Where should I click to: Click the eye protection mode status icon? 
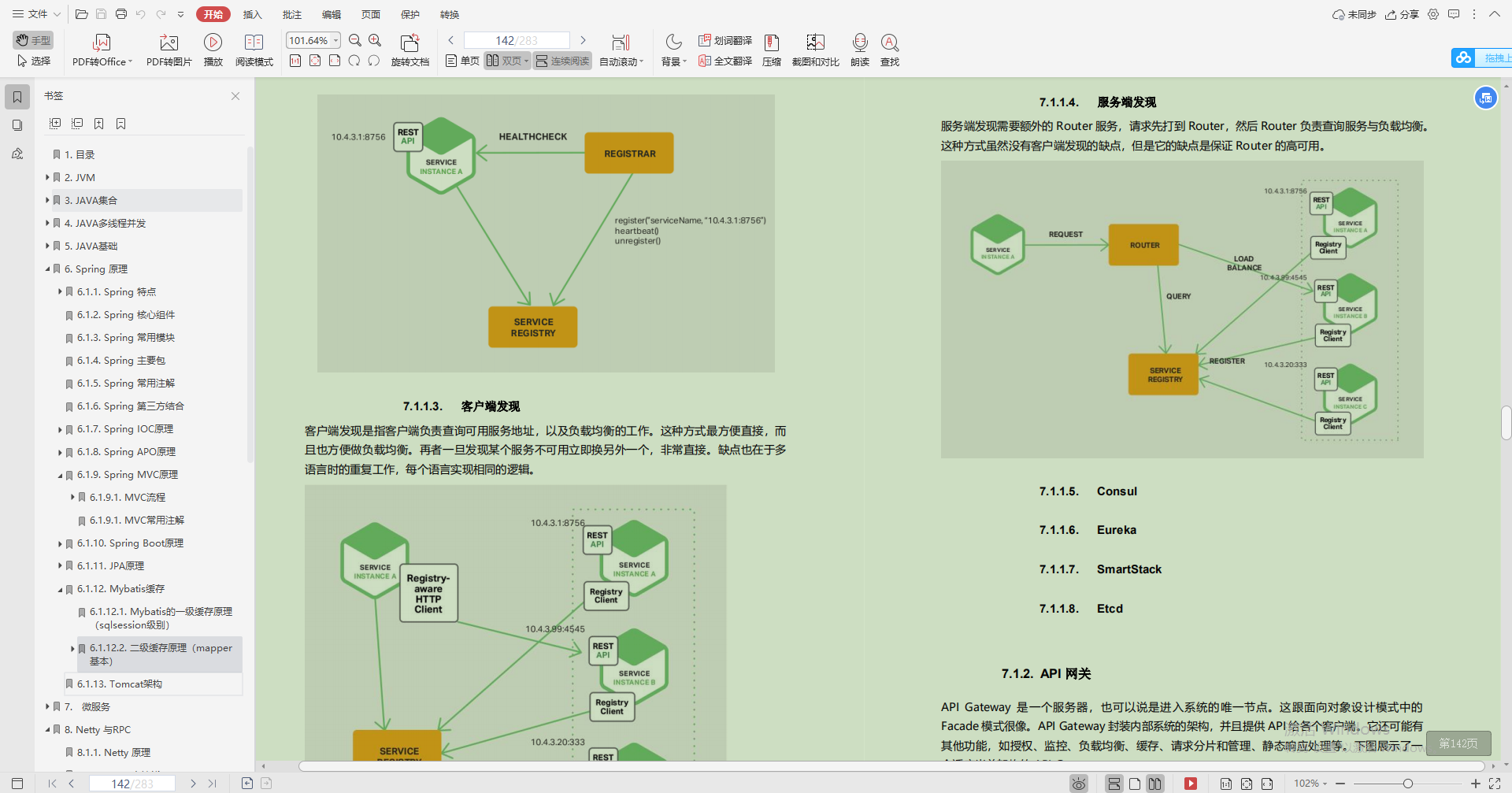click(x=1079, y=784)
